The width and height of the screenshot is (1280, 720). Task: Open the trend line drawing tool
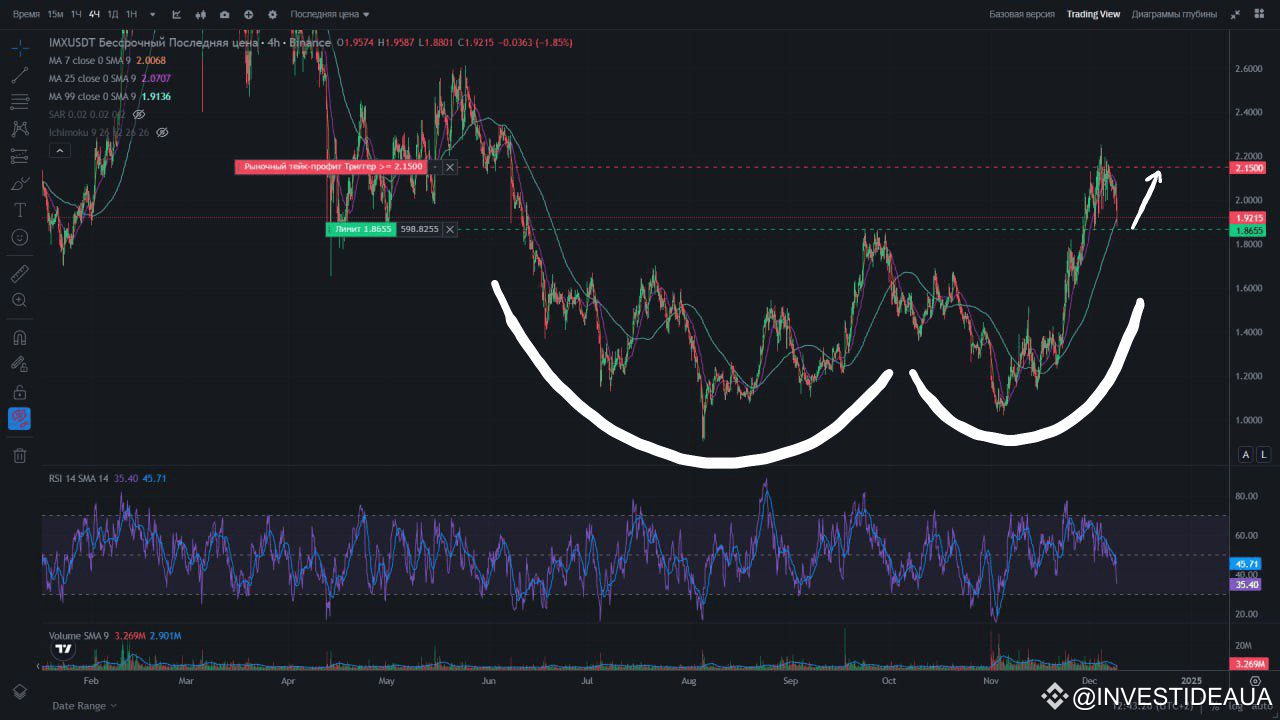coord(19,73)
